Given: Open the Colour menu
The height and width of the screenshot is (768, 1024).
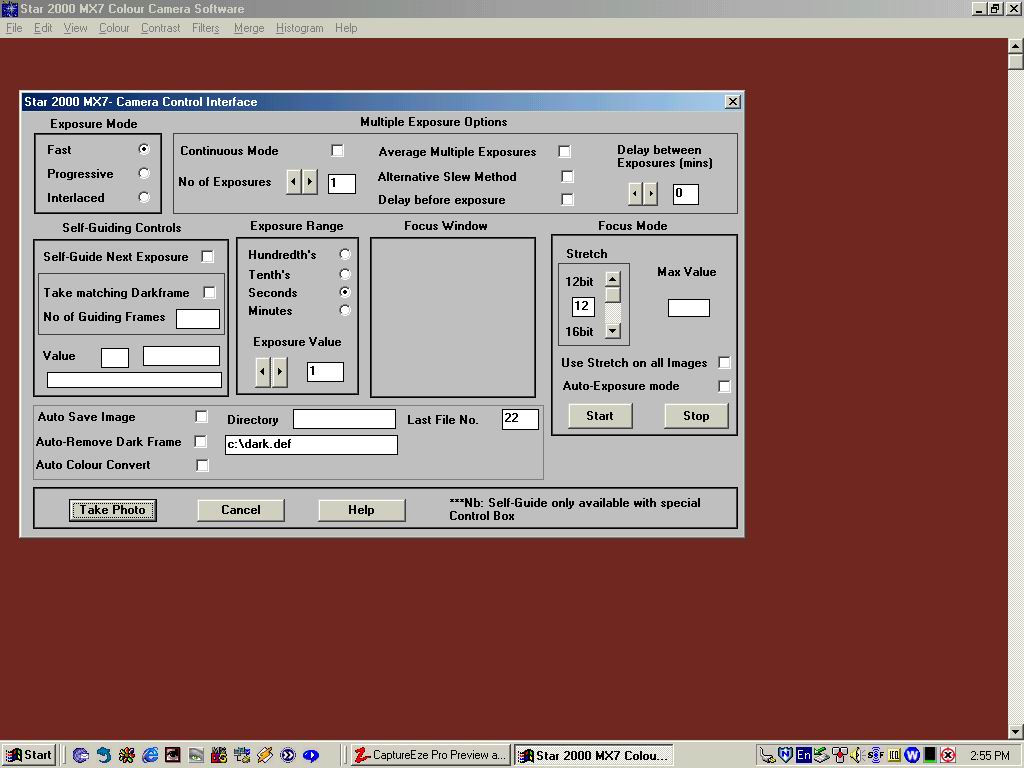Looking at the screenshot, I should pyautogui.click(x=114, y=28).
